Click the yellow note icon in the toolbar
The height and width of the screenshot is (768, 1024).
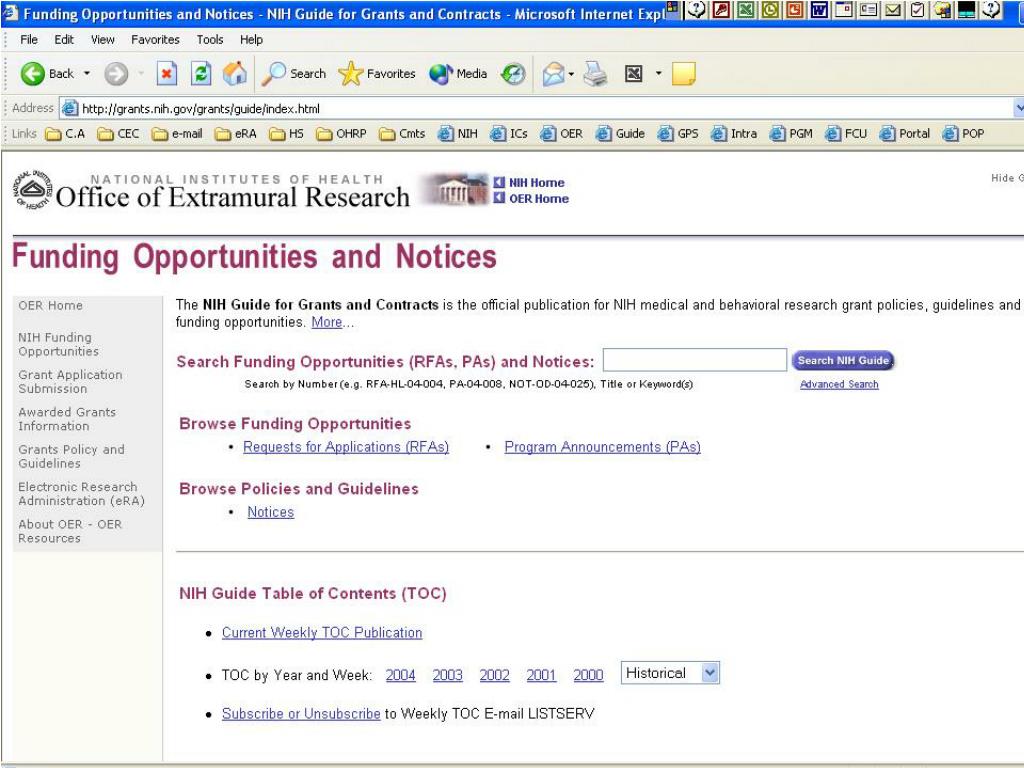(x=683, y=74)
